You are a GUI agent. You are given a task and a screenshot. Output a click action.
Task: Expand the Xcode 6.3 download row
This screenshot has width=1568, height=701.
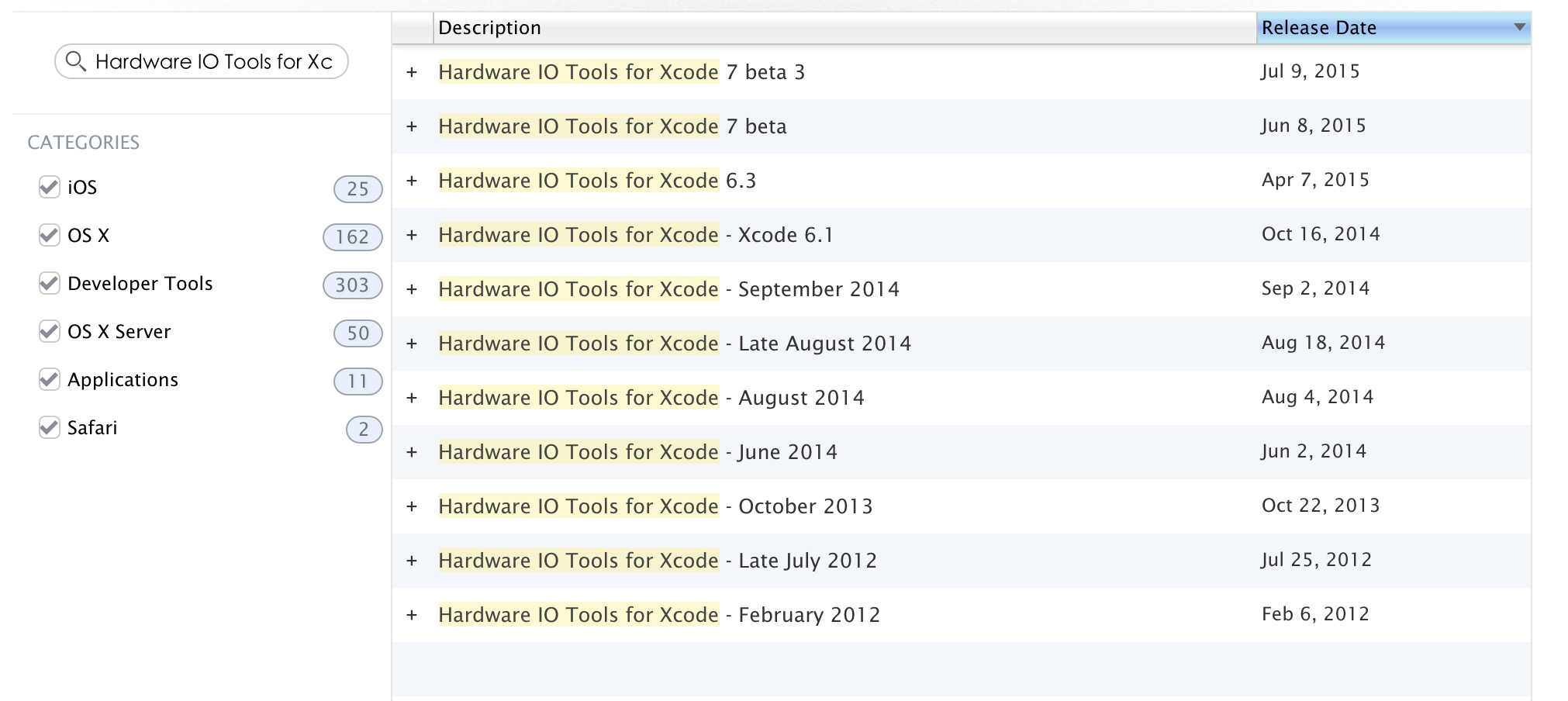[x=412, y=181]
